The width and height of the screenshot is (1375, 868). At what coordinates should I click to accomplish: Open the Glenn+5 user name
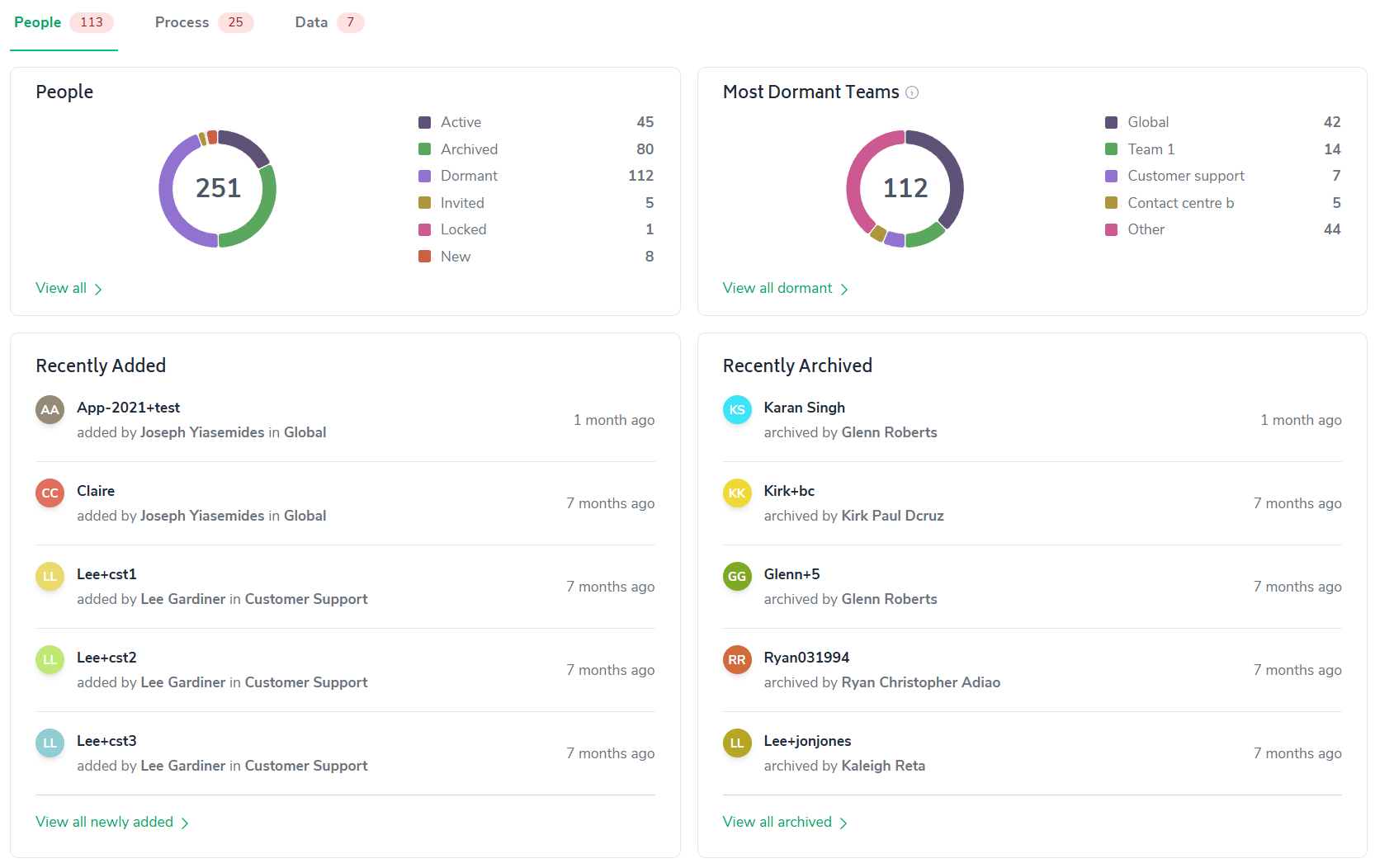tap(791, 574)
